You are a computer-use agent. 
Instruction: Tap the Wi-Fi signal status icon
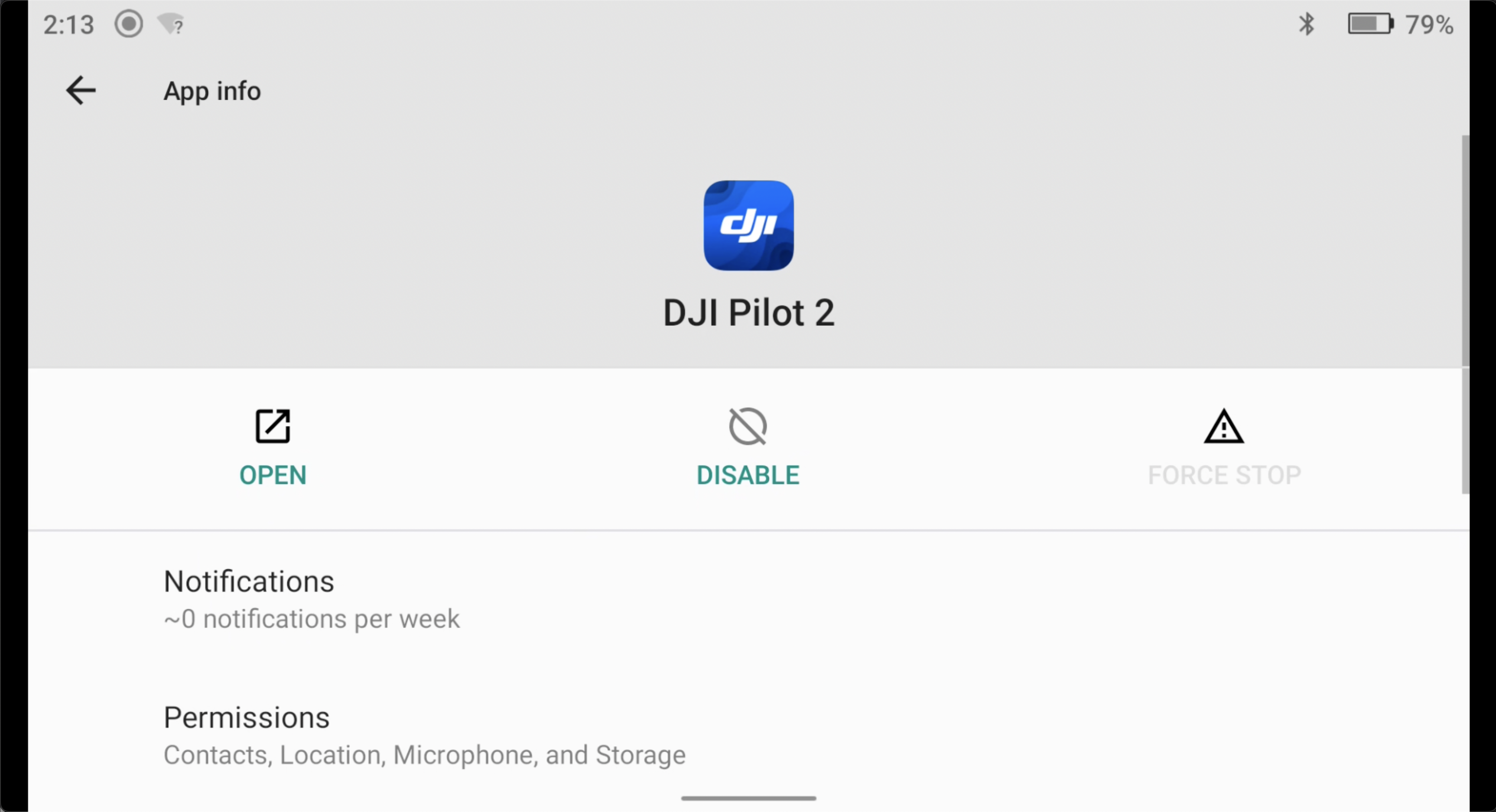[x=171, y=24]
